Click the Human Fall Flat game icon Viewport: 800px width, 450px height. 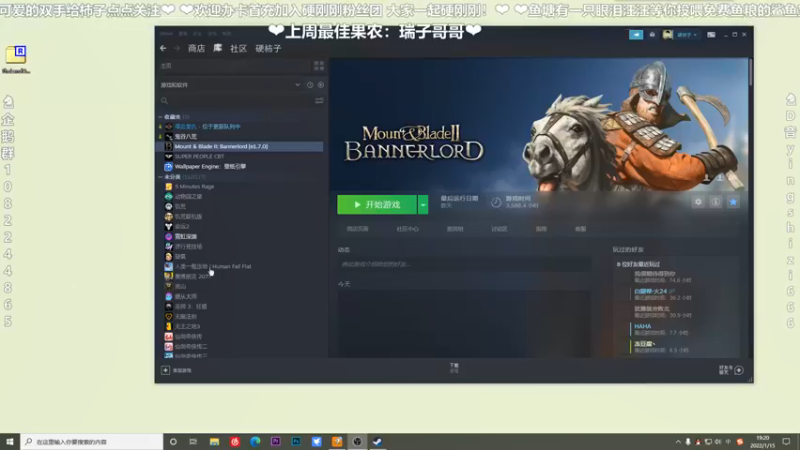tap(168, 266)
